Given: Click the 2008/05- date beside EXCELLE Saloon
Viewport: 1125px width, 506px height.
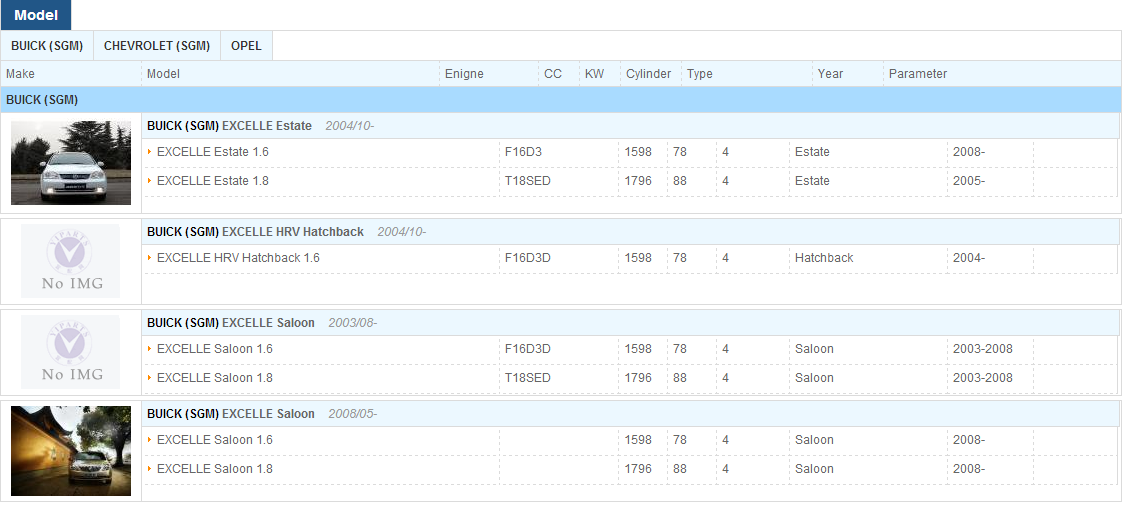Looking at the screenshot, I should tap(352, 414).
